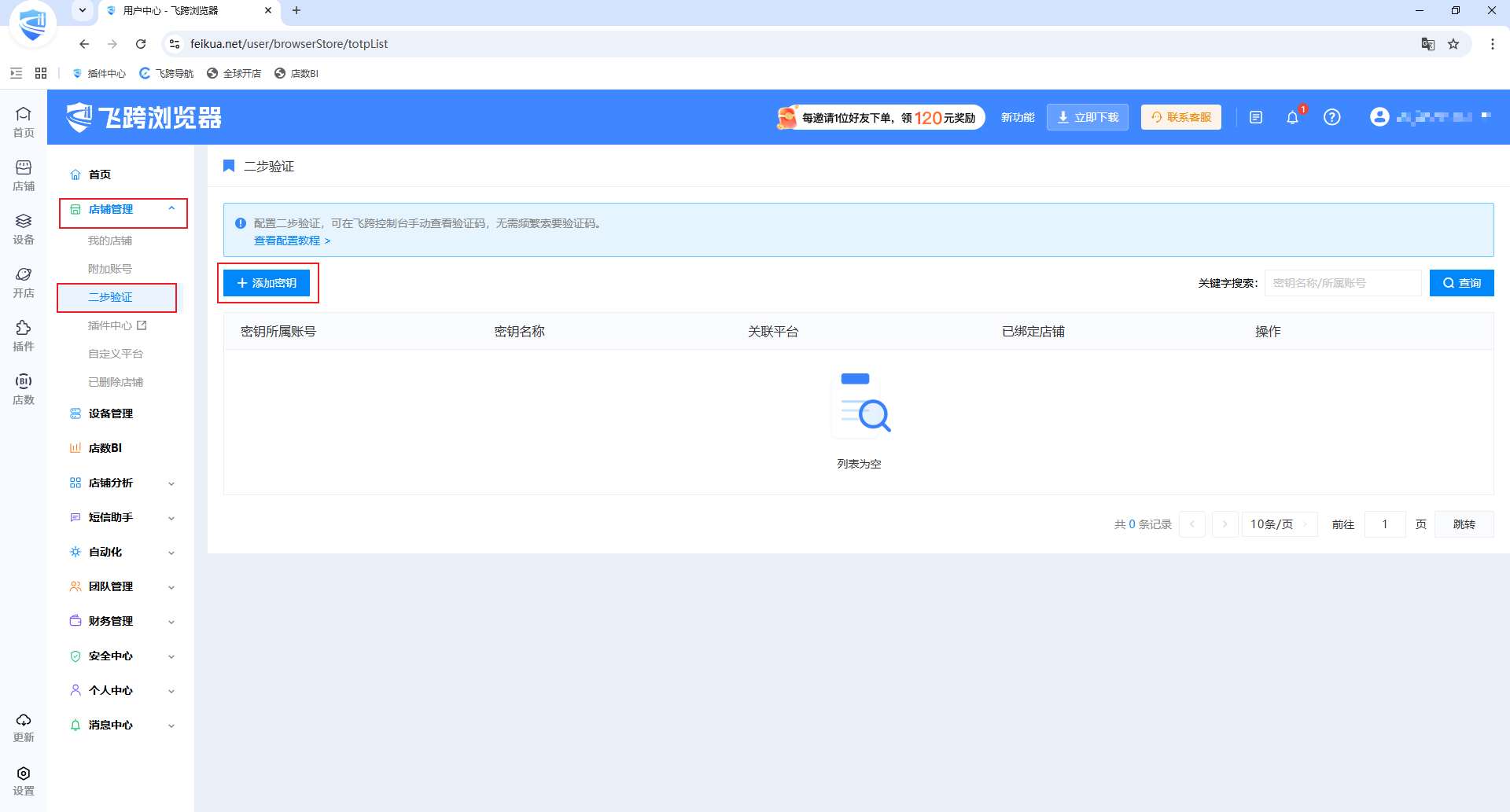
Task: Open the help question mark icon
Action: coord(1331,117)
